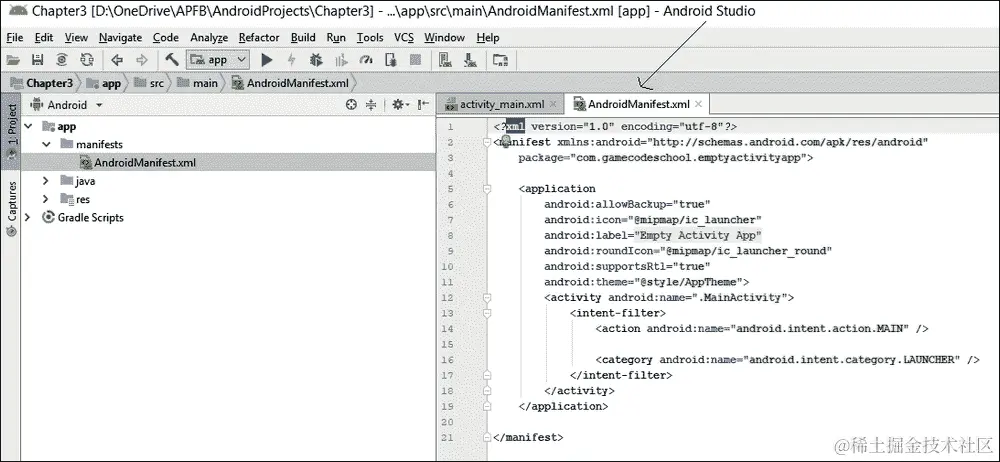Click Scroll from Source target icon
The width and height of the screenshot is (1000, 462).
coord(351,105)
